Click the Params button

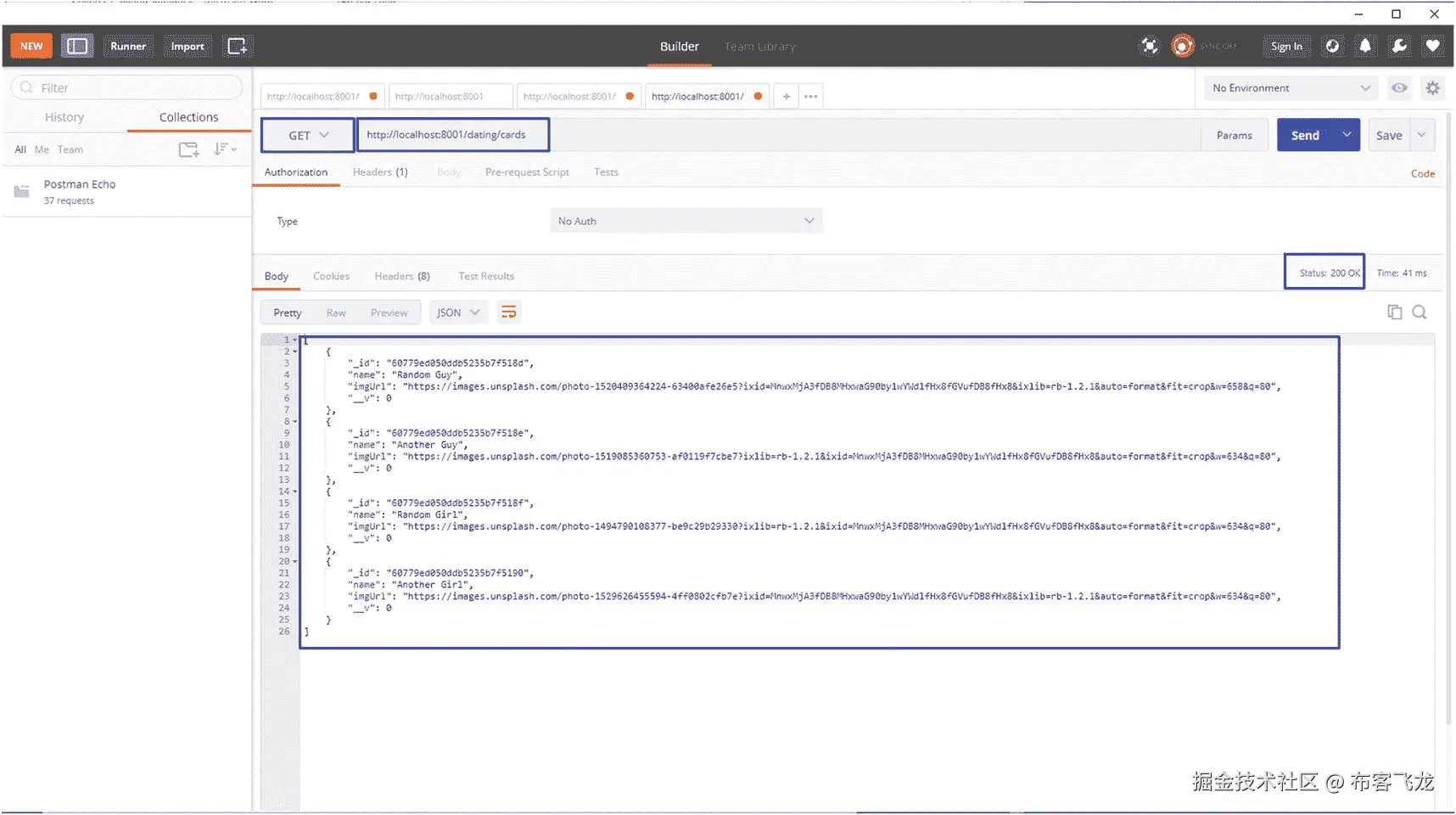tap(1235, 135)
